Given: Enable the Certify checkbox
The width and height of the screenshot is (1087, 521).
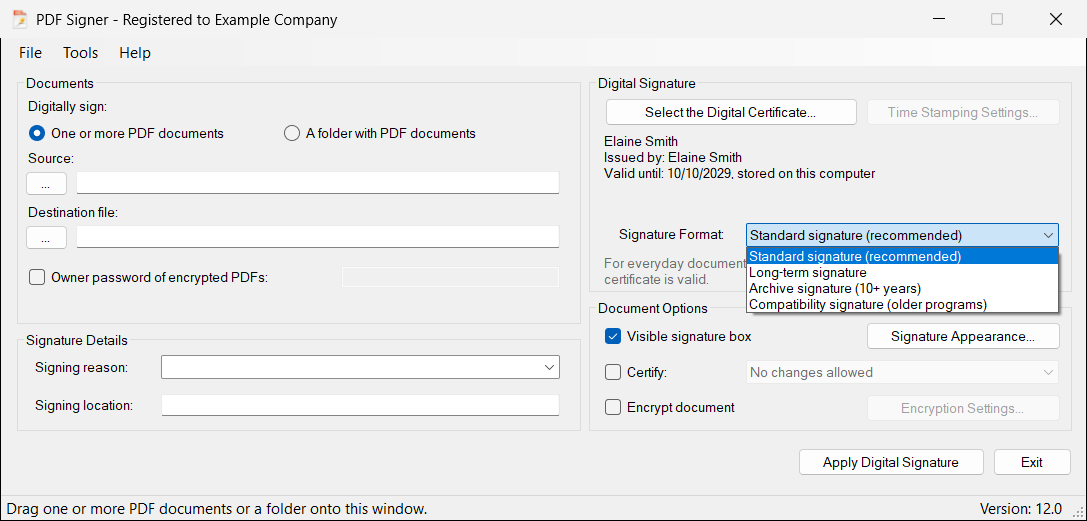Looking at the screenshot, I should pyautogui.click(x=613, y=372).
